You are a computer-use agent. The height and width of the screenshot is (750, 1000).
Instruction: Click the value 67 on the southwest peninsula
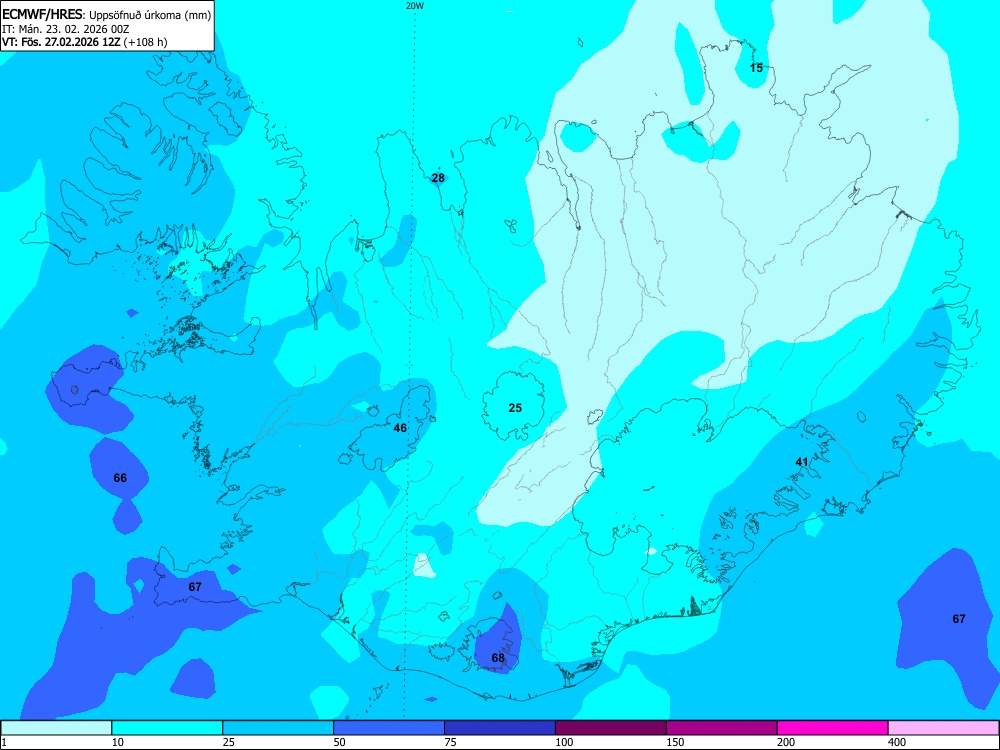195,587
